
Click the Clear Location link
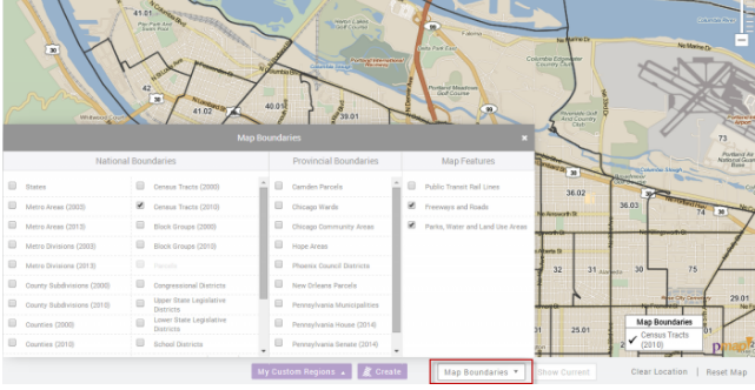click(x=659, y=372)
